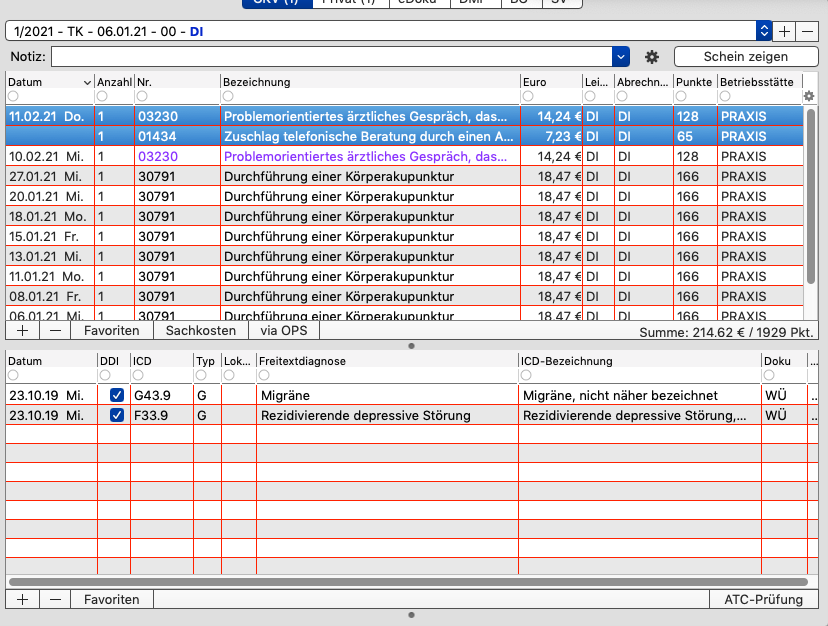The image size is (828, 626).
Task: Select the Migräne diagnosis text
Action: coord(286,395)
